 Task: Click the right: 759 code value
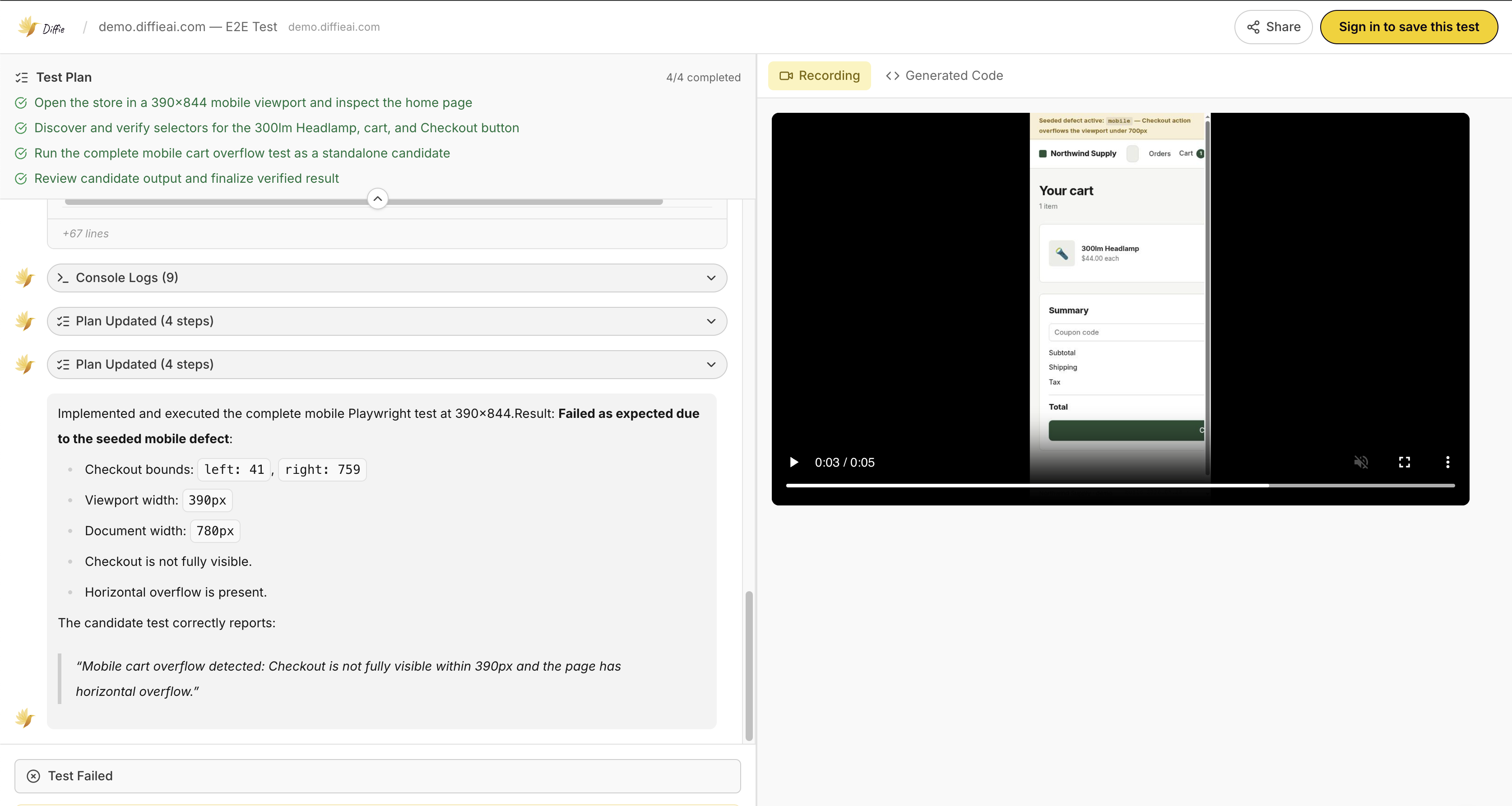point(322,470)
